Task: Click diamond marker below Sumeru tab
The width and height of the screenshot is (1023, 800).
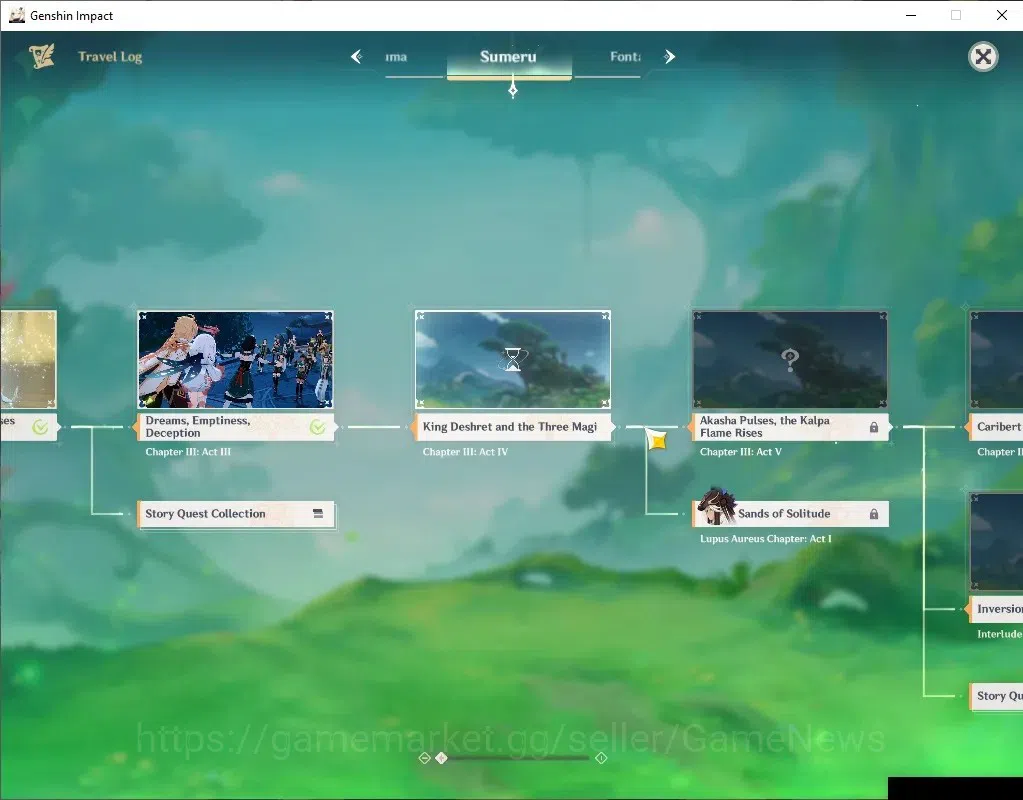Action: pyautogui.click(x=513, y=90)
